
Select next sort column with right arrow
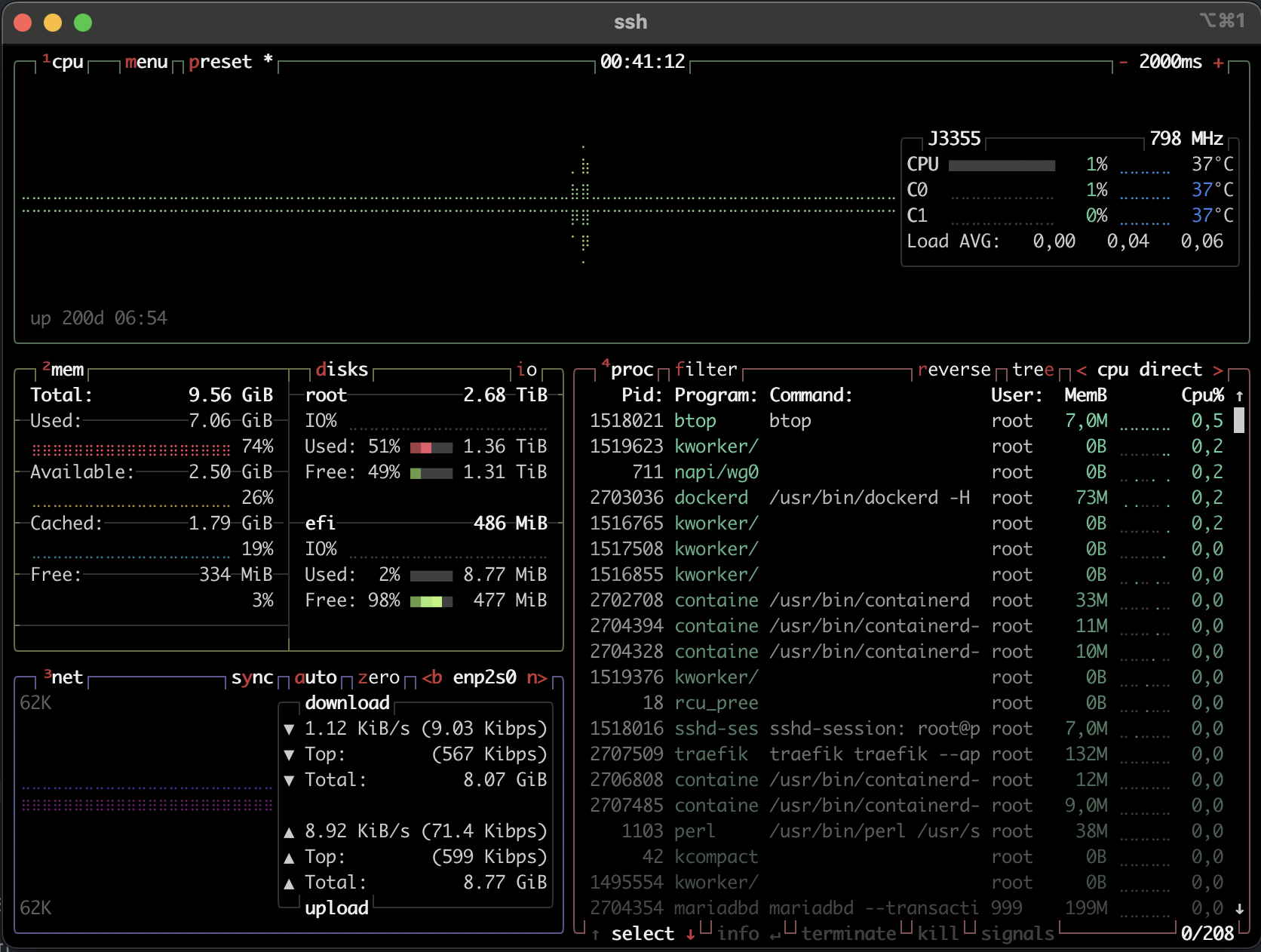pos(1217,370)
